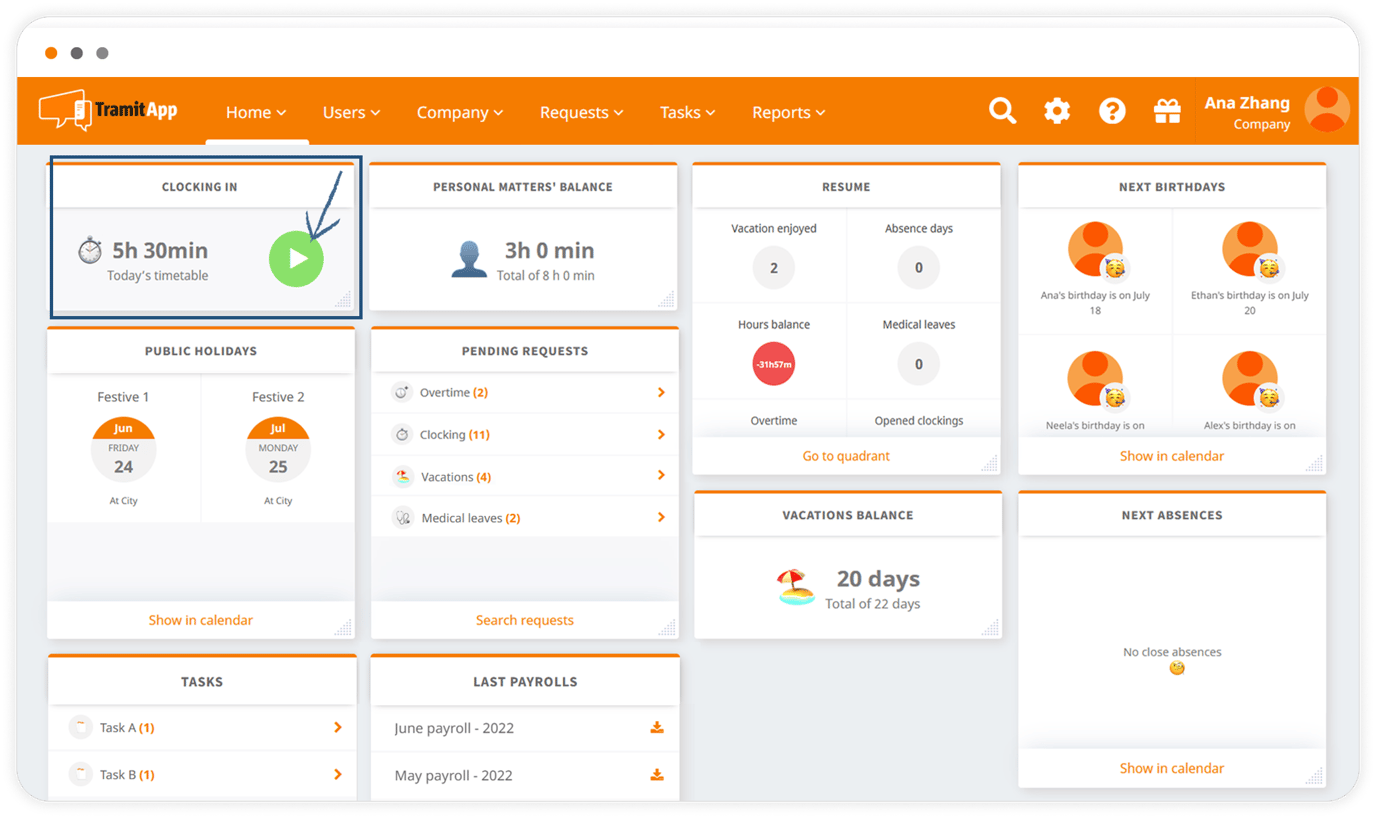Click the gift icon in the navbar
The width and height of the screenshot is (1376, 818).
1167,111
